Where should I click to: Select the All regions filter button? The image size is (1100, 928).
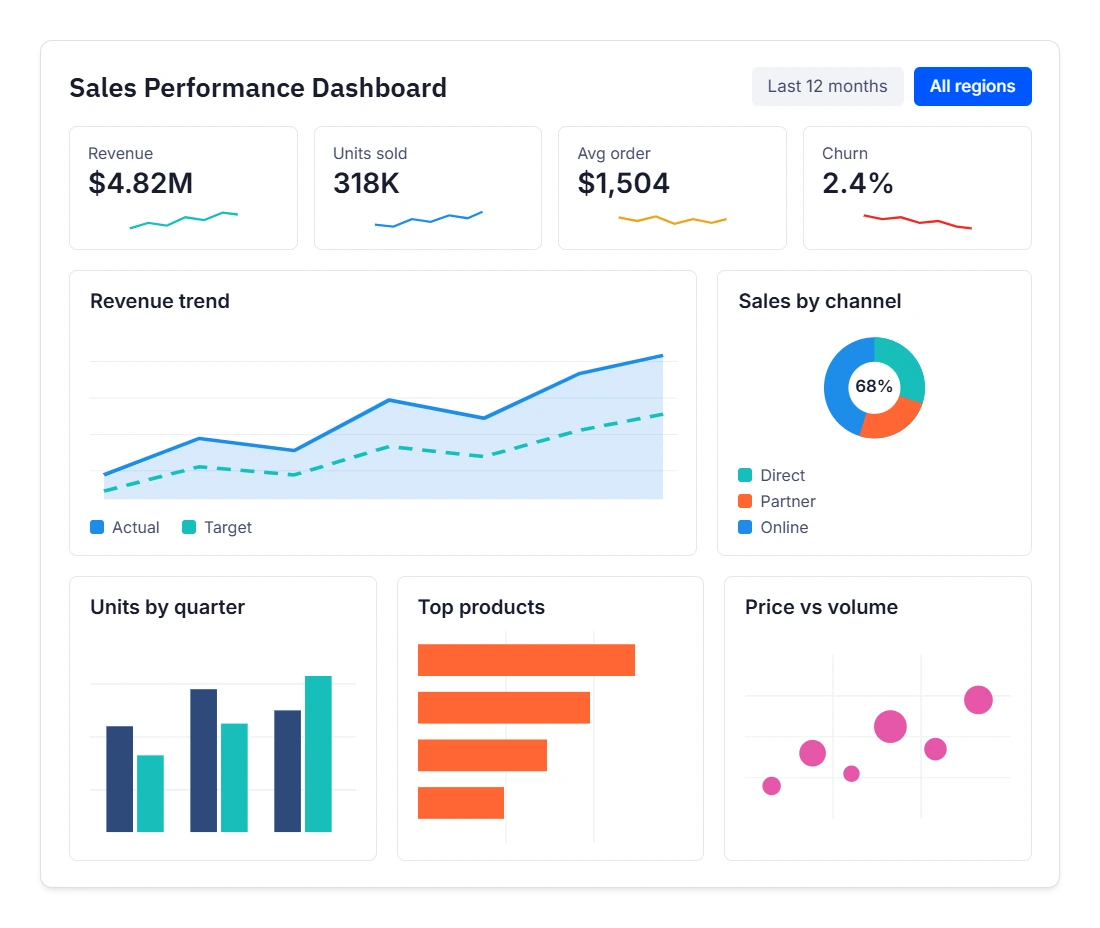972,86
